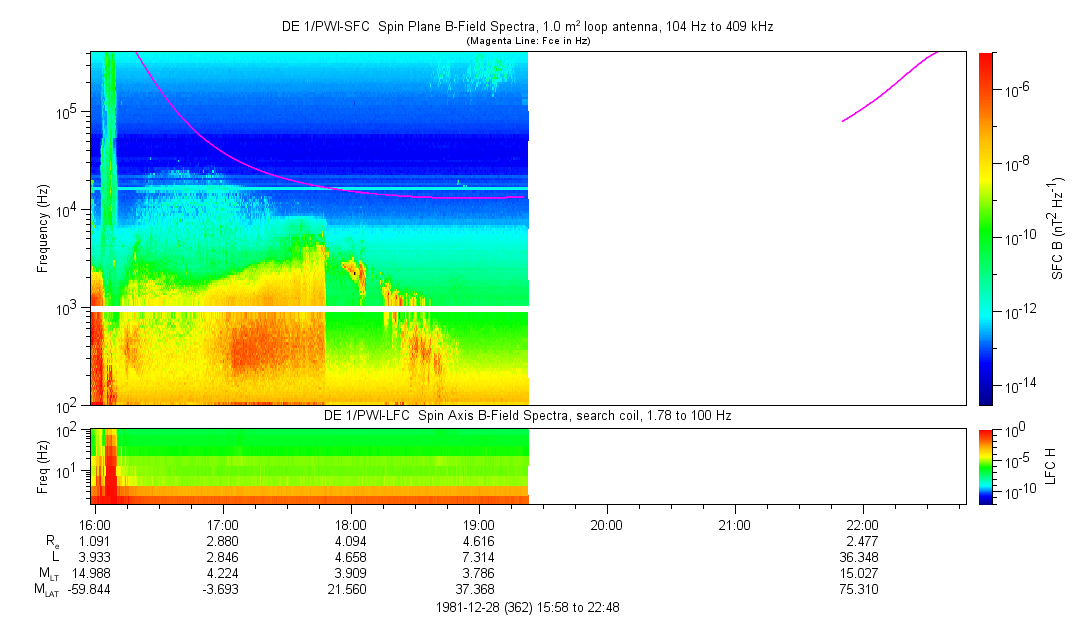Select the LFC H colorbar label
The width and height of the screenshot is (1083, 620).
click(1051, 465)
